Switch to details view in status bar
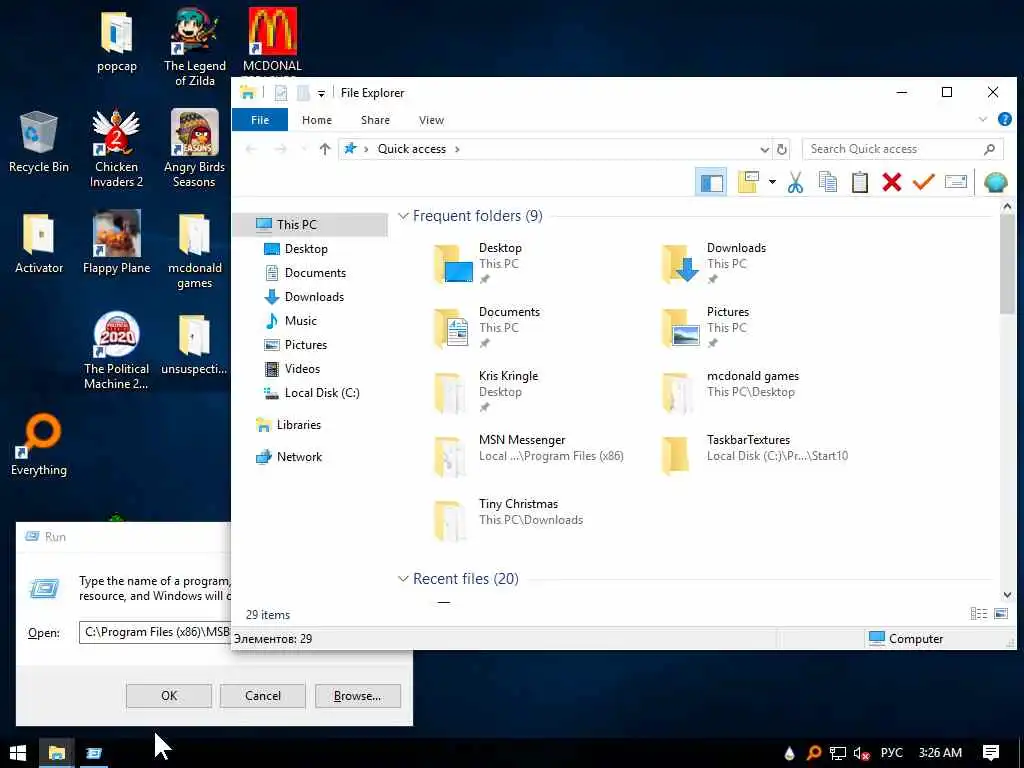The image size is (1024, 768). tap(978, 613)
